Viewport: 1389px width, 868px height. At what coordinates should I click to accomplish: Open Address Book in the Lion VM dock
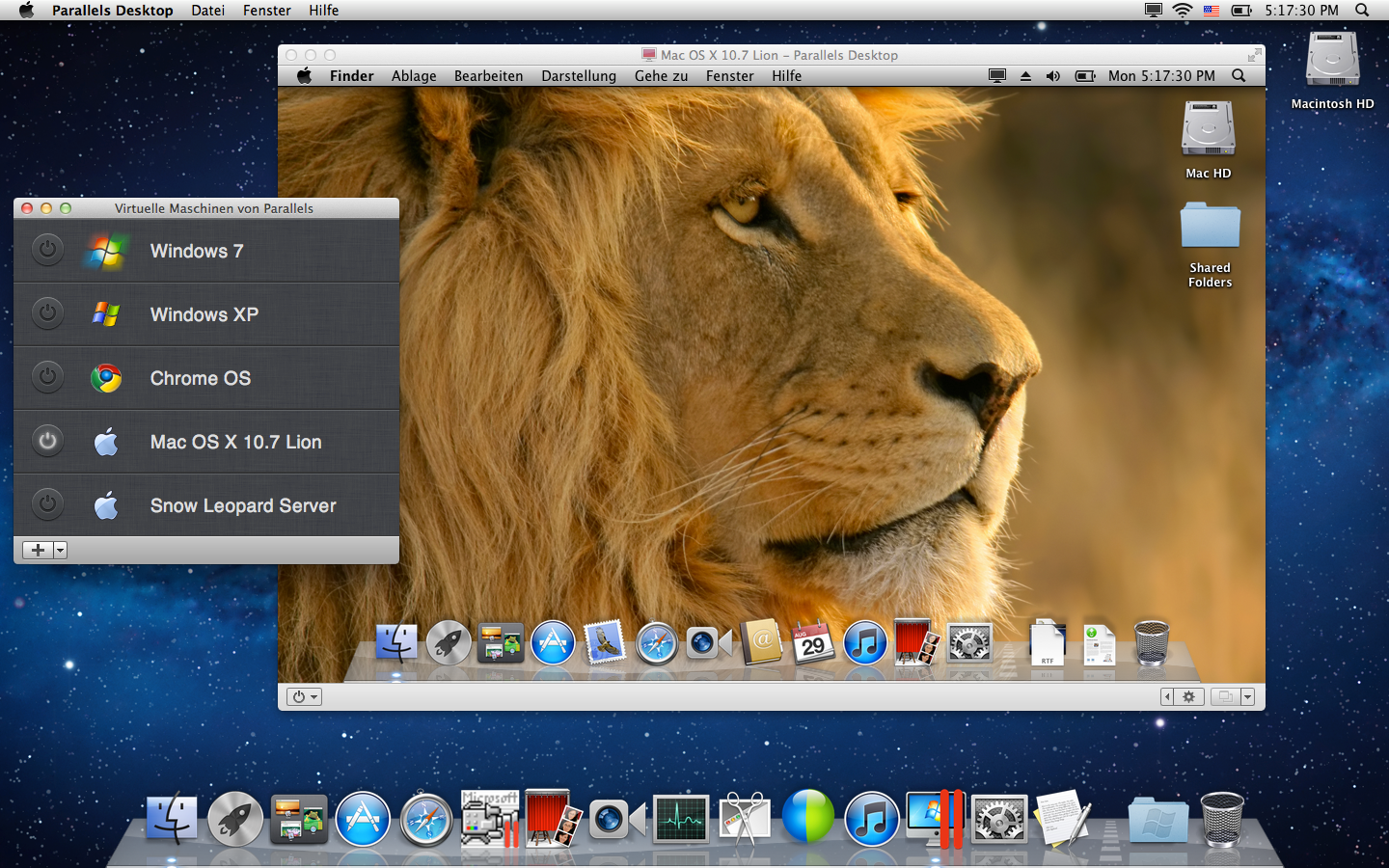tap(761, 642)
